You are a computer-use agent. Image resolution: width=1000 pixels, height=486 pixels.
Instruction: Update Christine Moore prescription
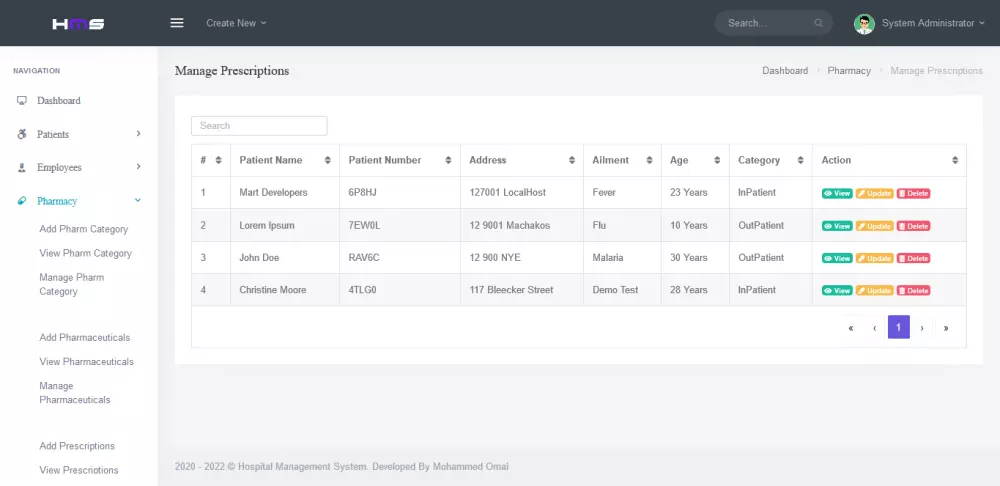click(874, 290)
